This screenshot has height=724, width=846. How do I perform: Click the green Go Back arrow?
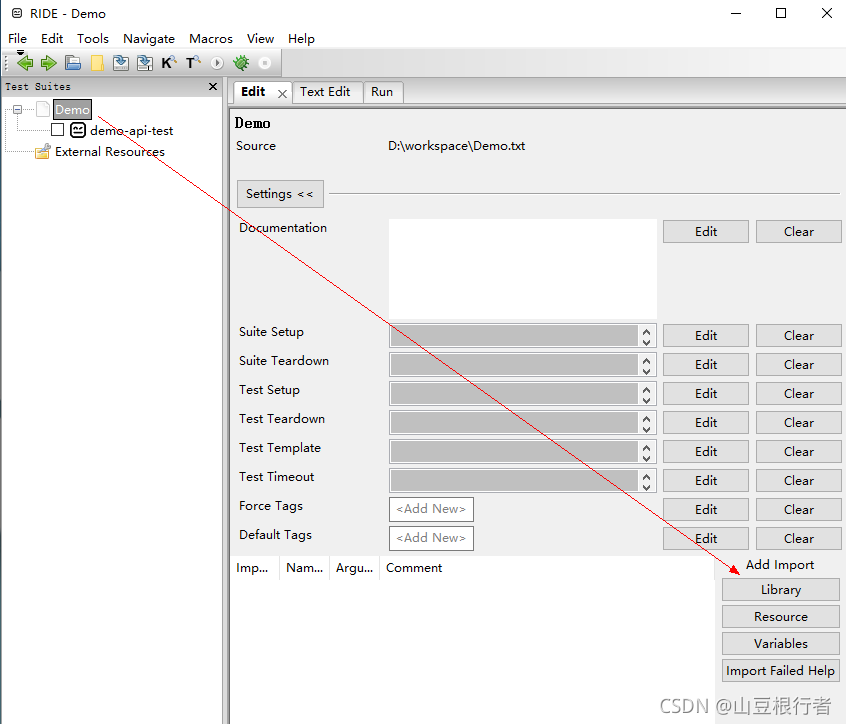coord(24,63)
